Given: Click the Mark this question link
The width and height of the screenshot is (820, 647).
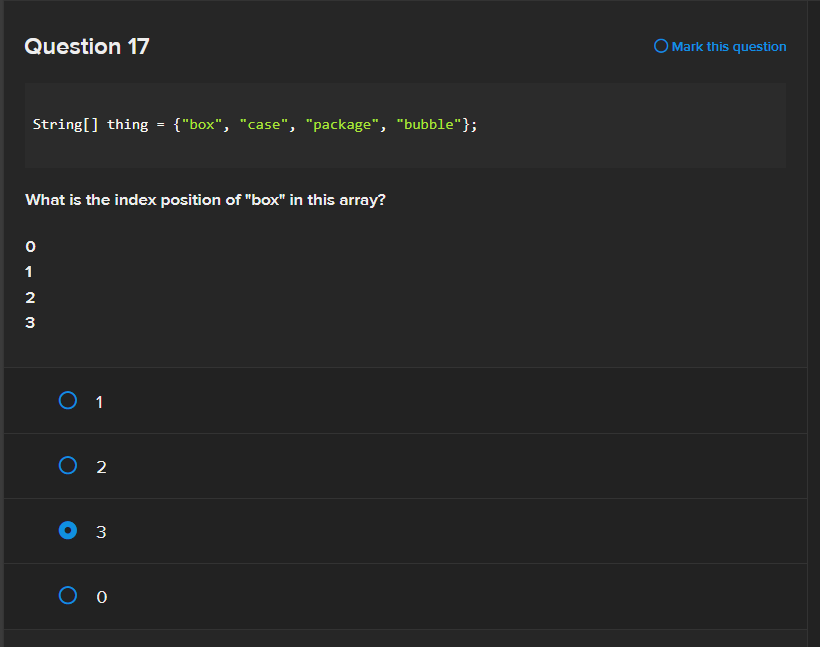Looking at the screenshot, I should [x=728, y=46].
